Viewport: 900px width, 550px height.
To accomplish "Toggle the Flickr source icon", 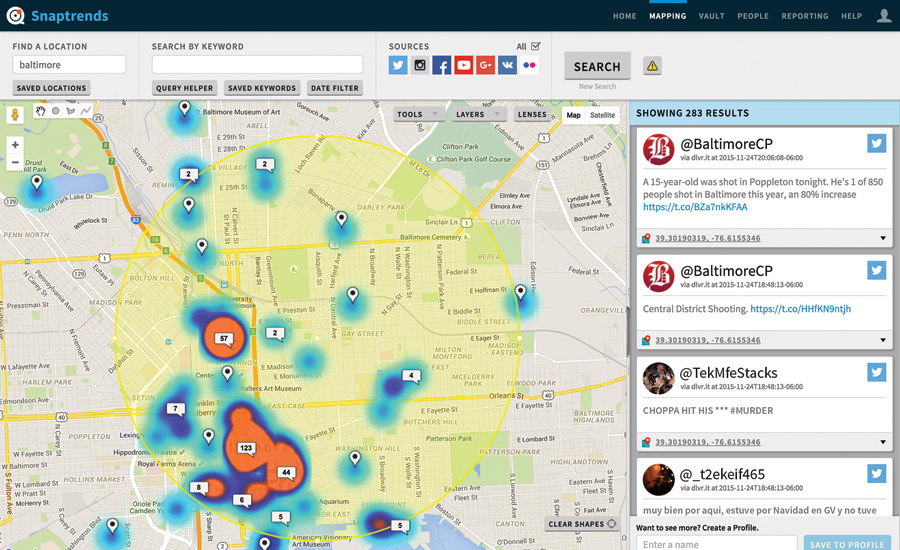I will pos(529,65).
